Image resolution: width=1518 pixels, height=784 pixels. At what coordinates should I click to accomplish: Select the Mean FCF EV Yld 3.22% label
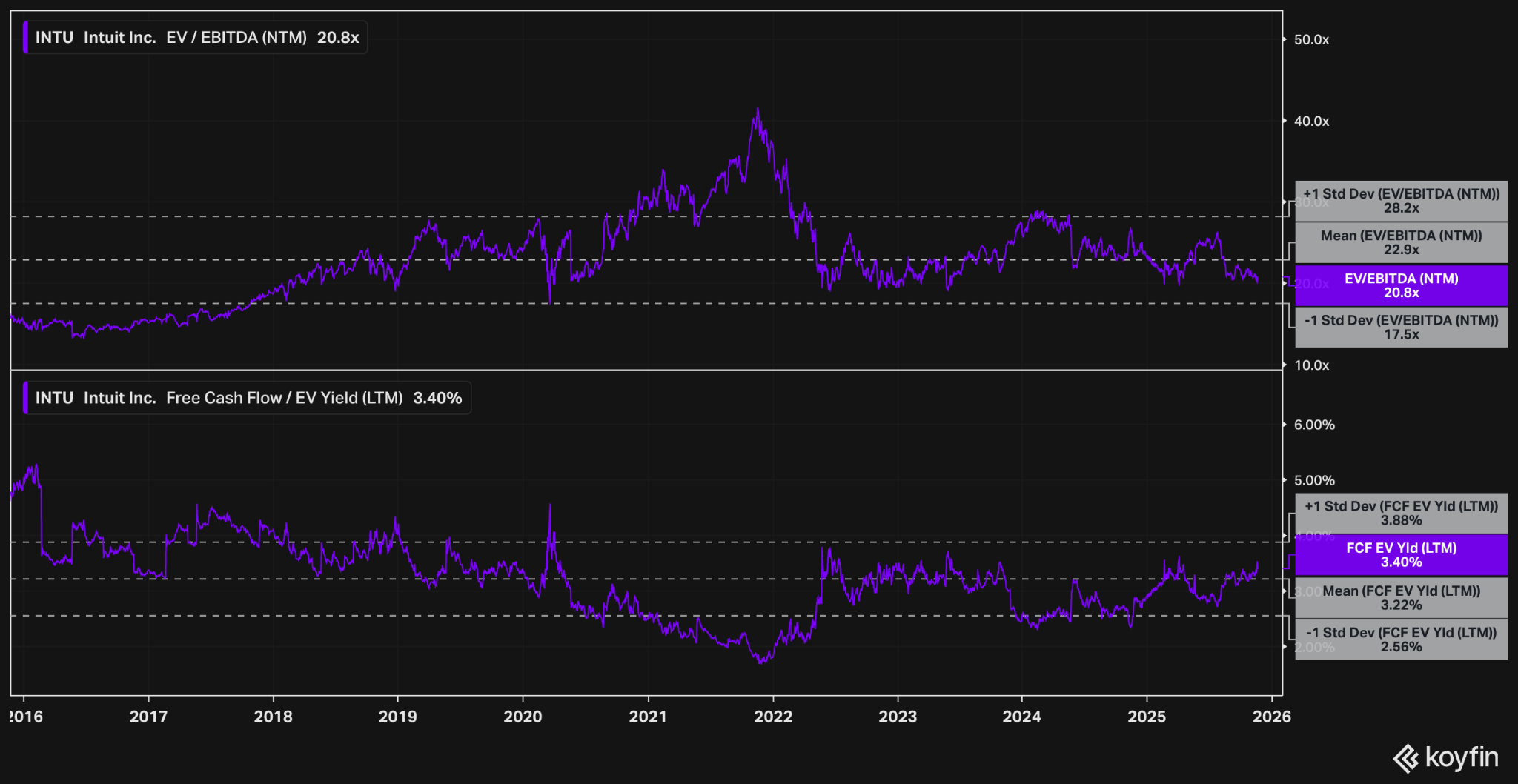pos(1401,597)
